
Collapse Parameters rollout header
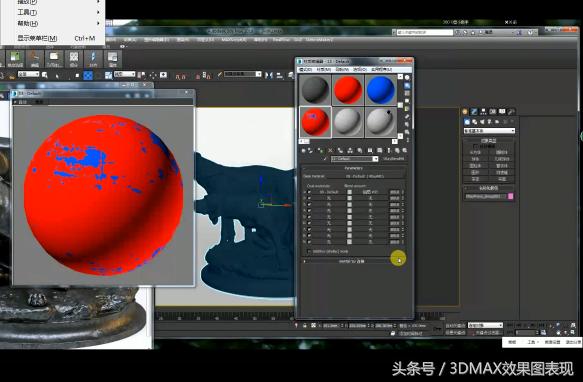(354, 168)
